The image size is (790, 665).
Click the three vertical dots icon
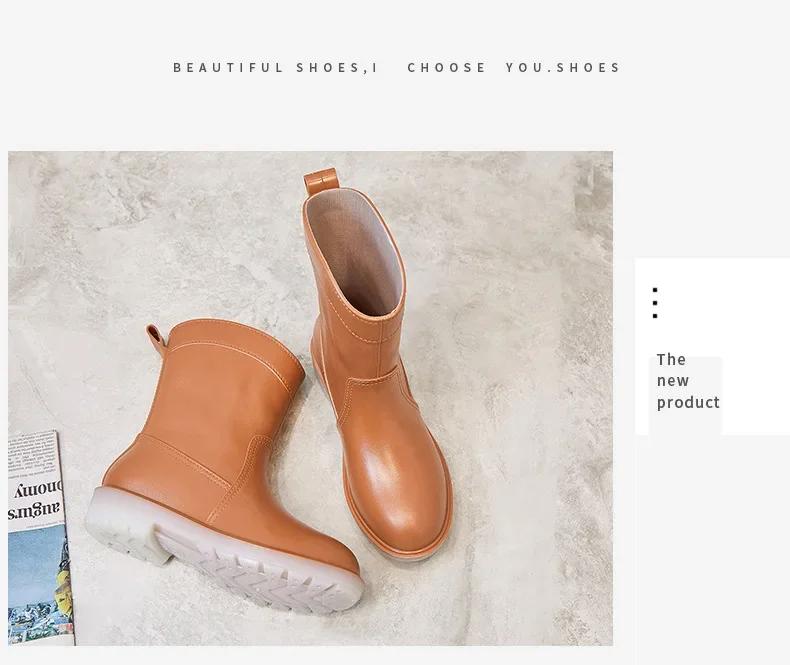coord(655,303)
